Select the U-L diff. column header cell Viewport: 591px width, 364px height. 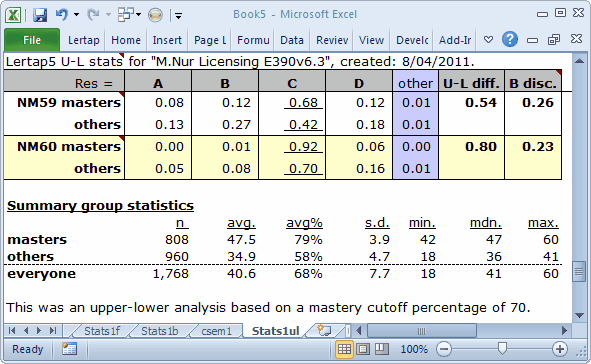pyautogui.click(x=471, y=81)
